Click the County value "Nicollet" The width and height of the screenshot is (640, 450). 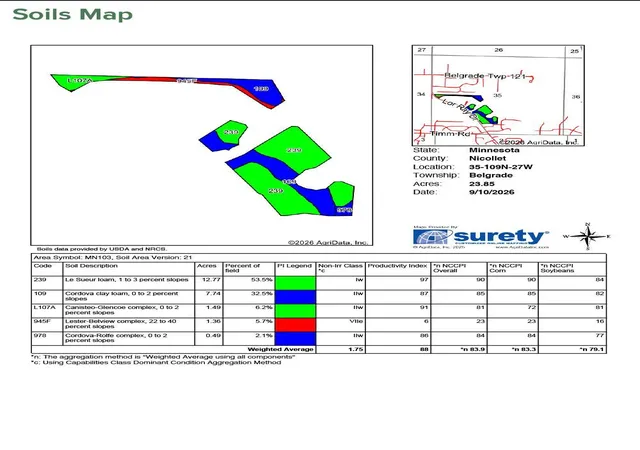487,158
